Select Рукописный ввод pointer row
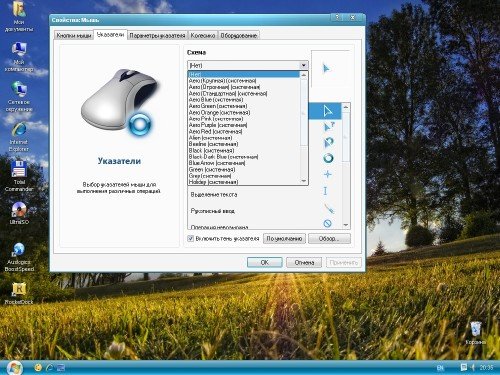This screenshot has height=375, width=500. coord(265,211)
